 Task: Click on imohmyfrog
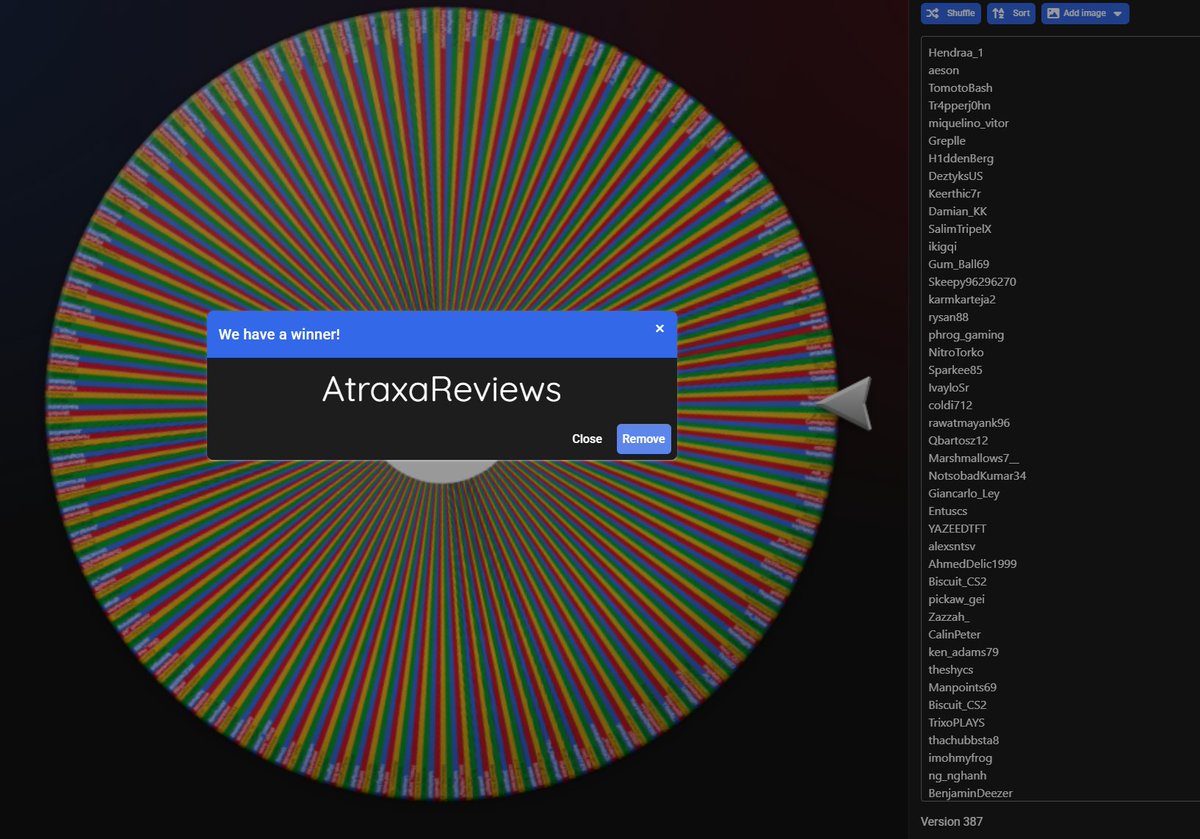(x=960, y=758)
